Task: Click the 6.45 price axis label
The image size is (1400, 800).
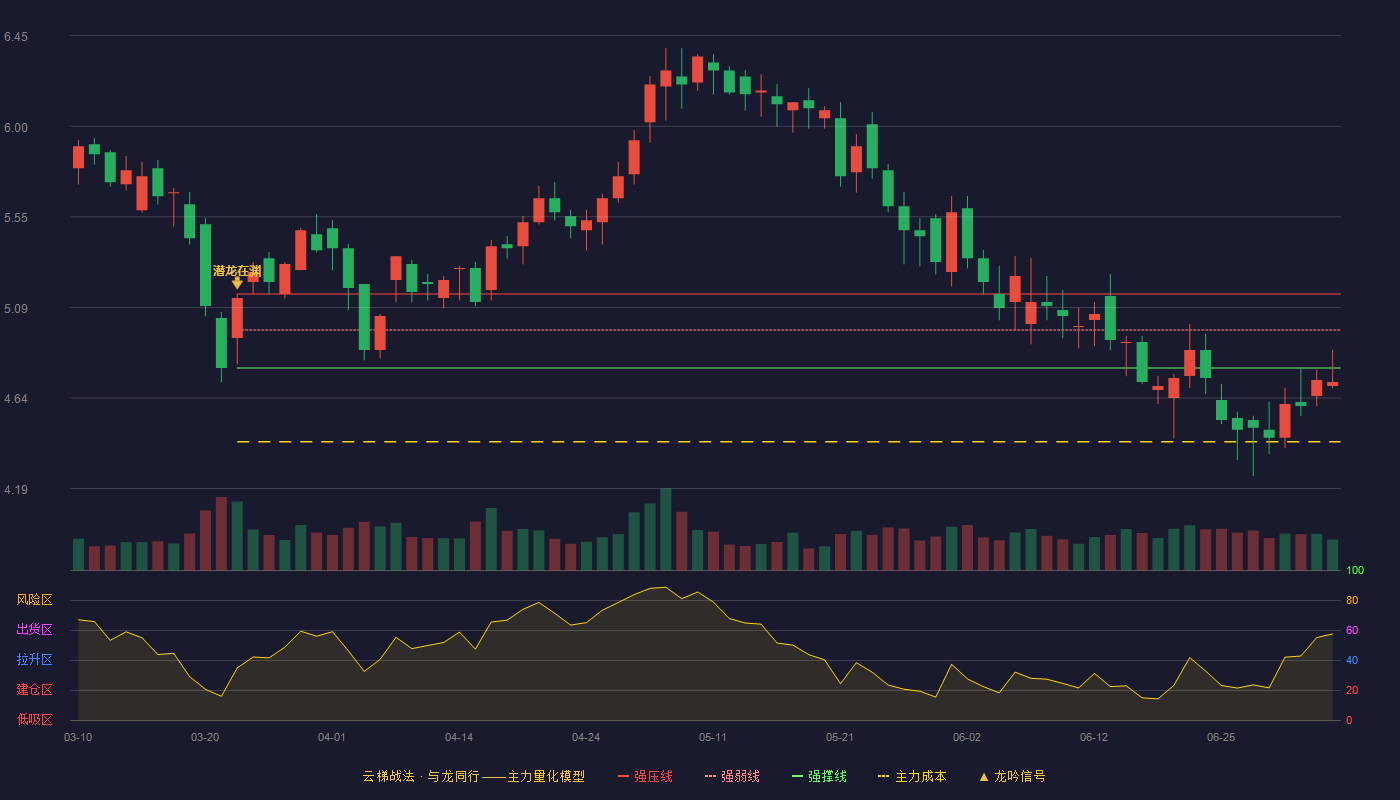Action: 16,37
